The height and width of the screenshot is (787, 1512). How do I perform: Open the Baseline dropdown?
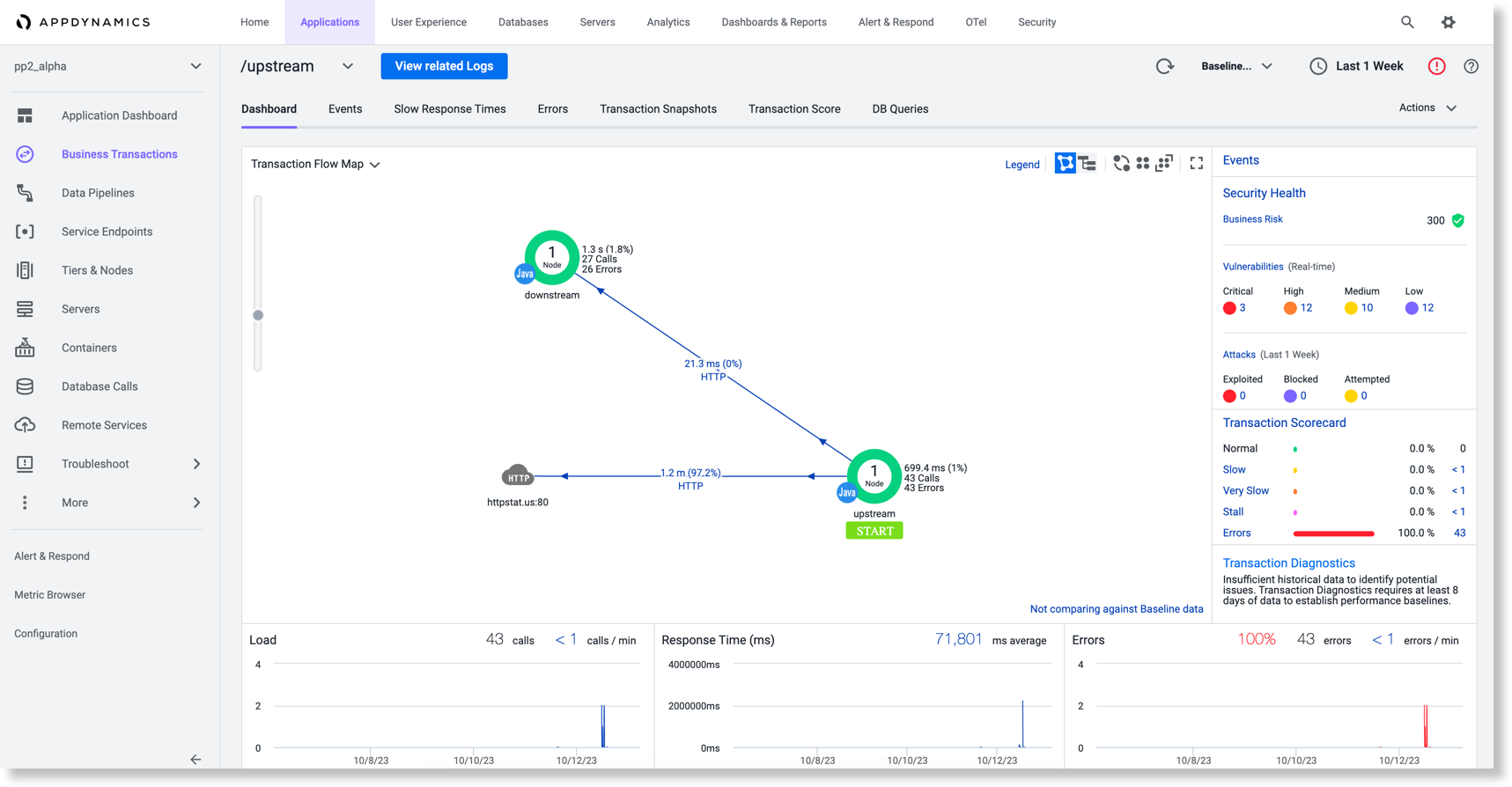tap(1237, 66)
